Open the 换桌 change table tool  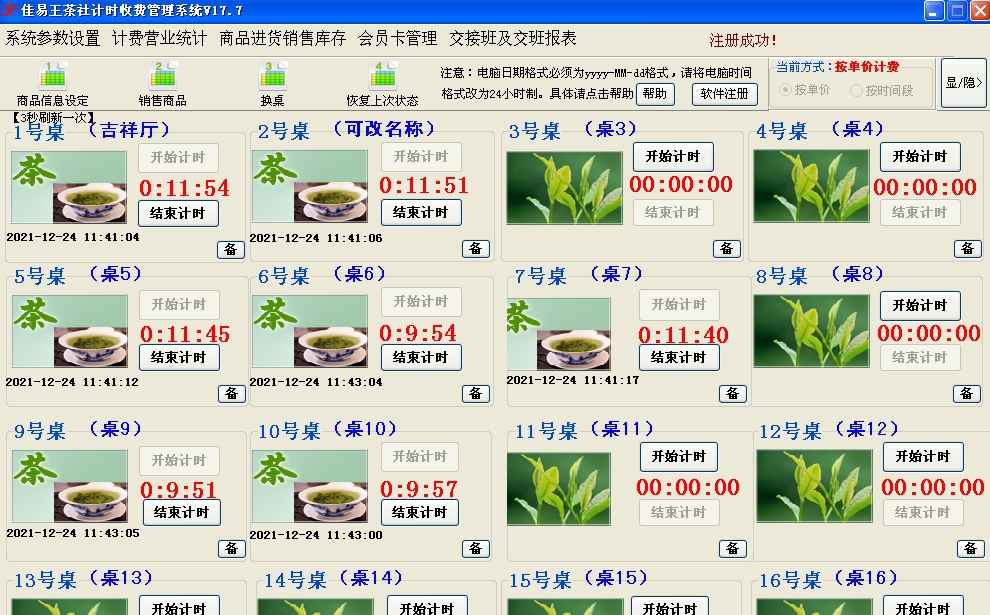pos(271,85)
